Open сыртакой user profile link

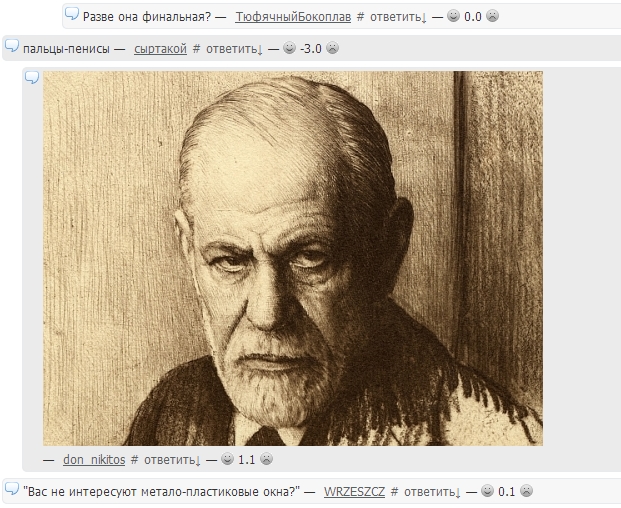click(160, 49)
